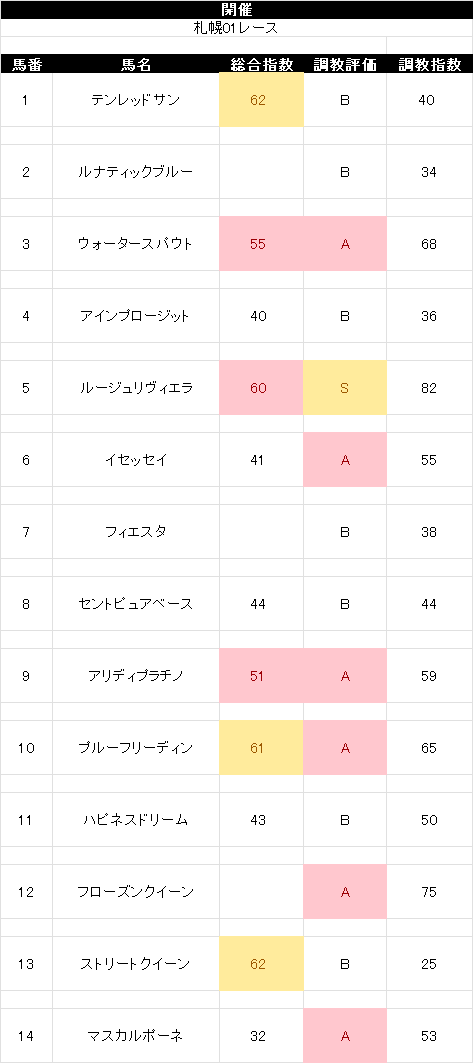Click the pink 55 index cell
Image resolution: width=473 pixels, height=1063 pixels.
pyautogui.click(x=261, y=244)
